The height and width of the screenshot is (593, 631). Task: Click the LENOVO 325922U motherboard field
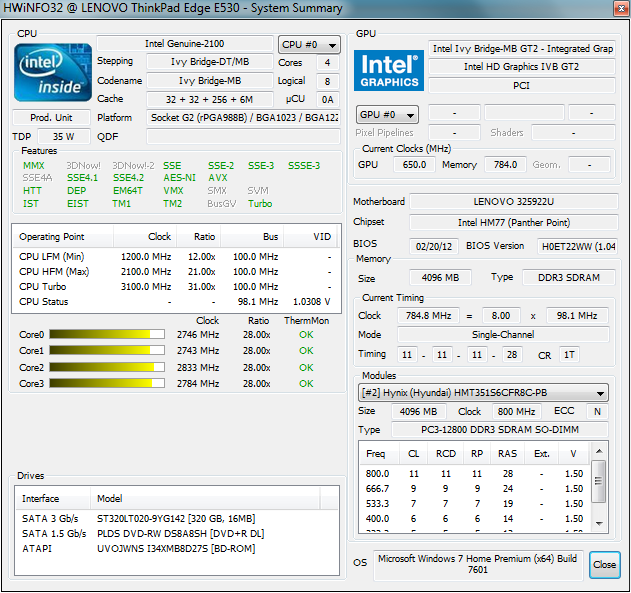pyautogui.click(x=512, y=201)
